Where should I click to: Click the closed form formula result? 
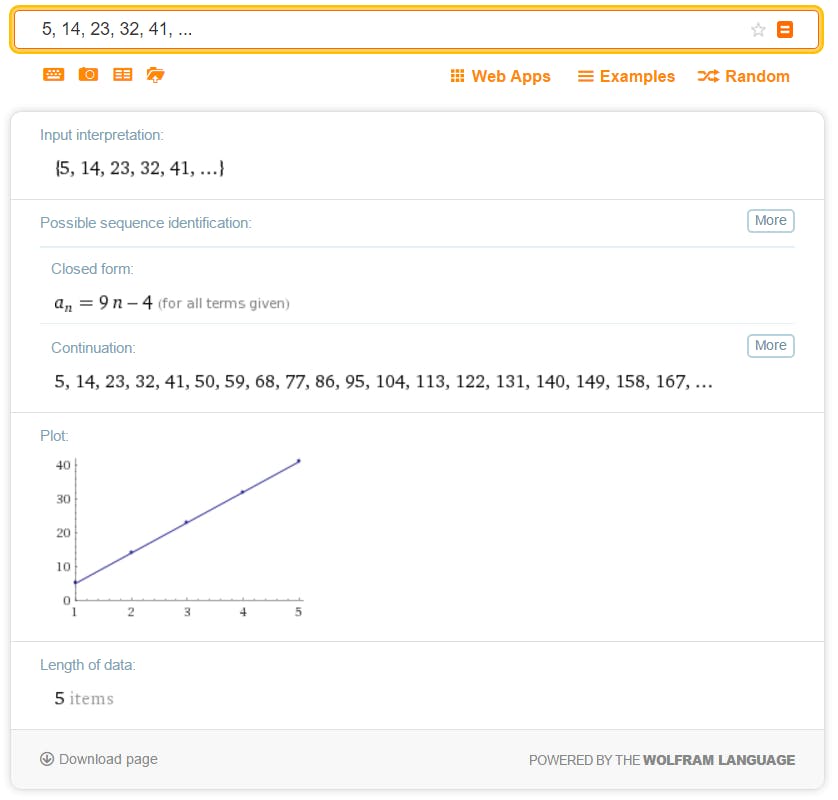coord(104,302)
